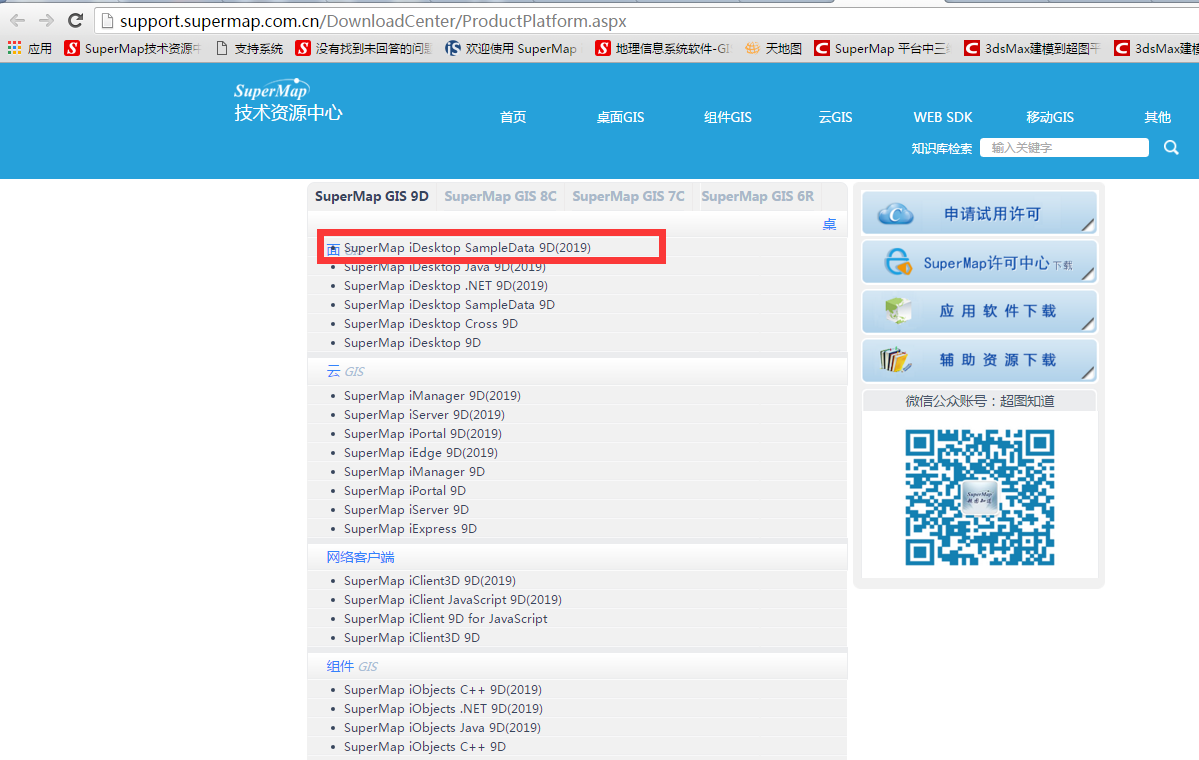1199x760 pixels.
Task: Open the 欢迎使用 SuperMap bookmark
Action: [x=512, y=48]
